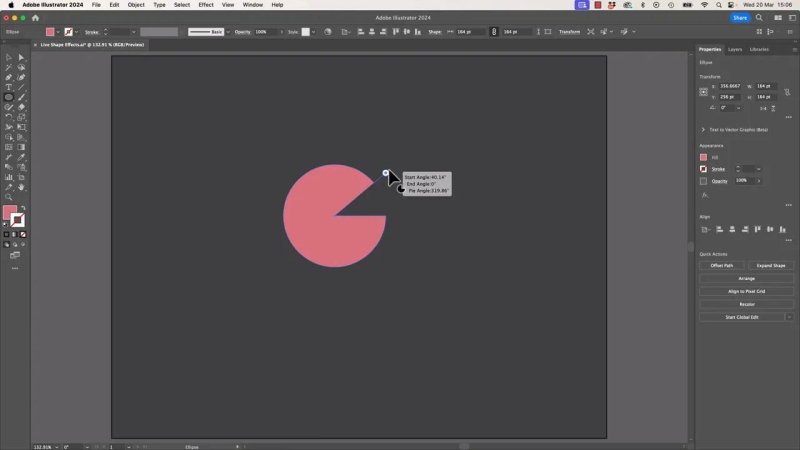Expand Text to Vector Graphic section
Image resolution: width=800 pixels, height=450 pixels.
tap(703, 130)
